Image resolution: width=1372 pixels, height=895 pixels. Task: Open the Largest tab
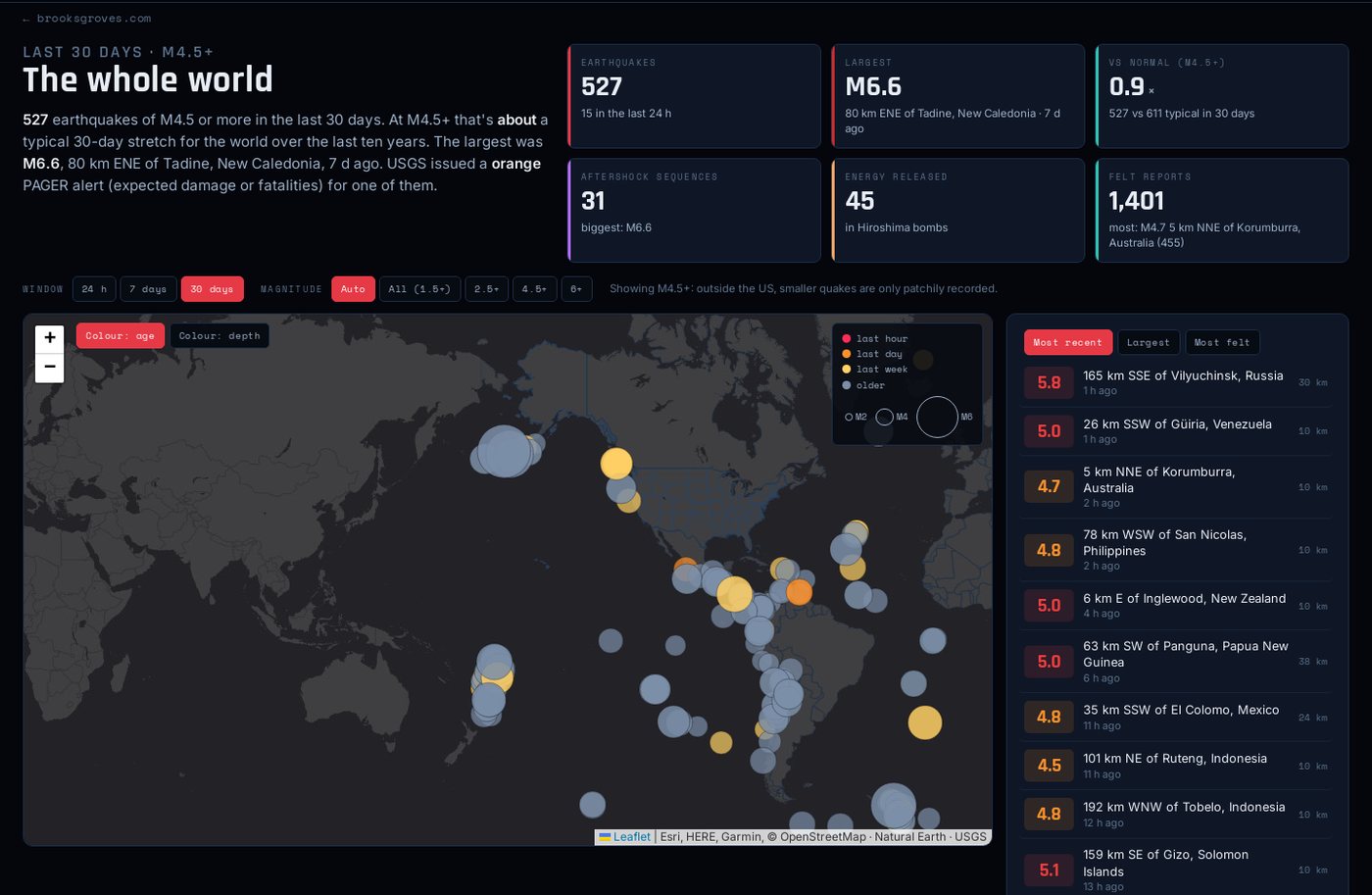tap(1149, 342)
